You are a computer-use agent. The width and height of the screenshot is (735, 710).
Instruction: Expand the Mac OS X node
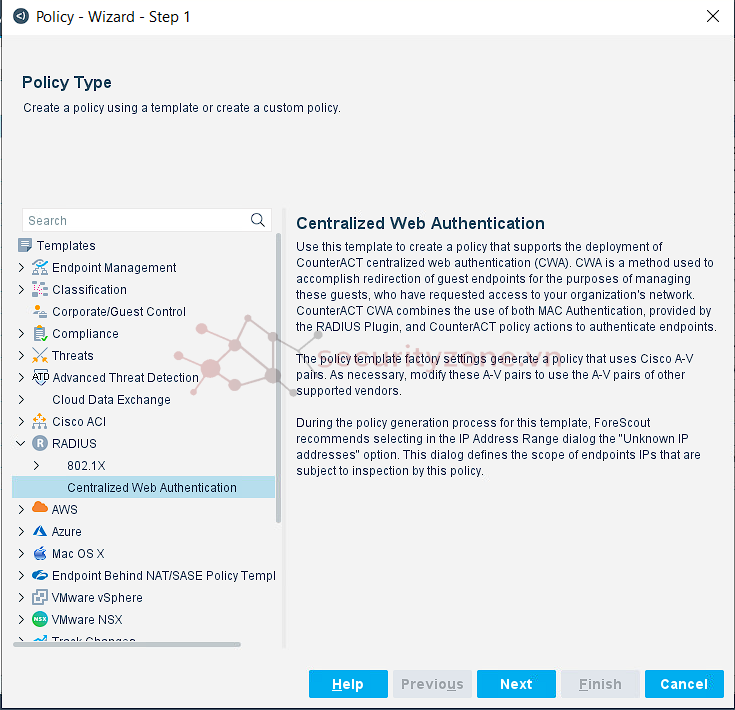pyautogui.click(x=21, y=553)
